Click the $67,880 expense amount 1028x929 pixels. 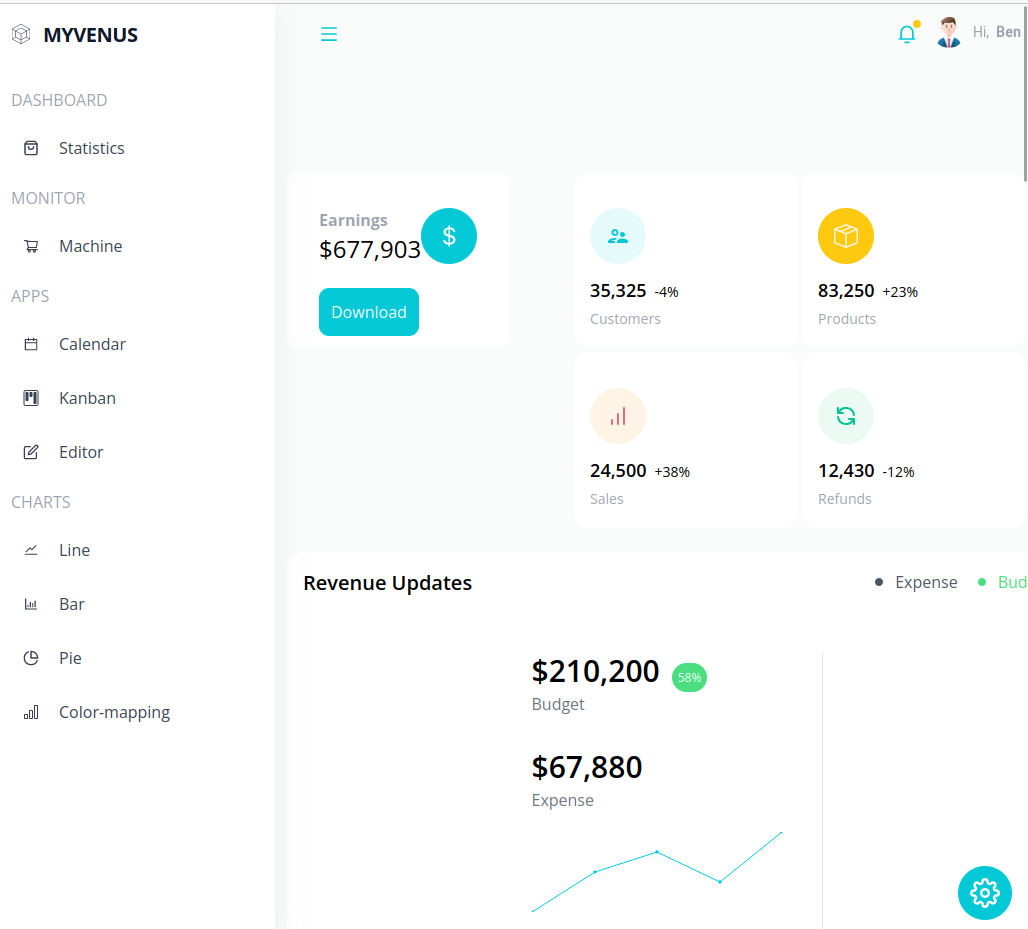pyautogui.click(x=587, y=768)
